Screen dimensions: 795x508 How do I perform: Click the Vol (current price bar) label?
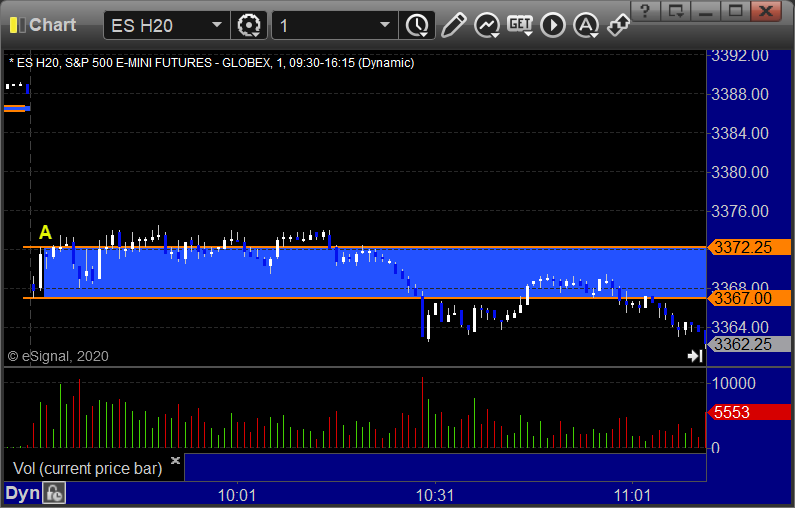pyautogui.click(x=87, y=468)
